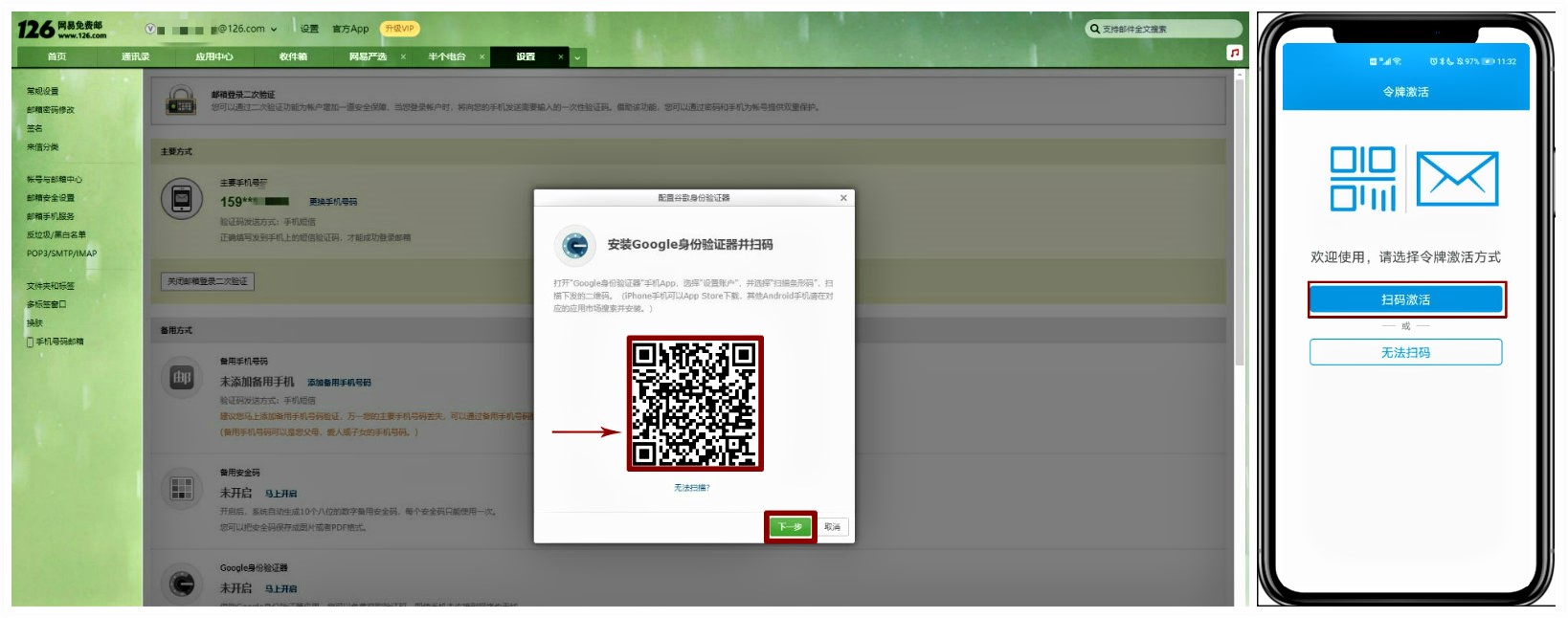
Task: Tap 扫码激活 on the phone
Action: [1405, 299]
